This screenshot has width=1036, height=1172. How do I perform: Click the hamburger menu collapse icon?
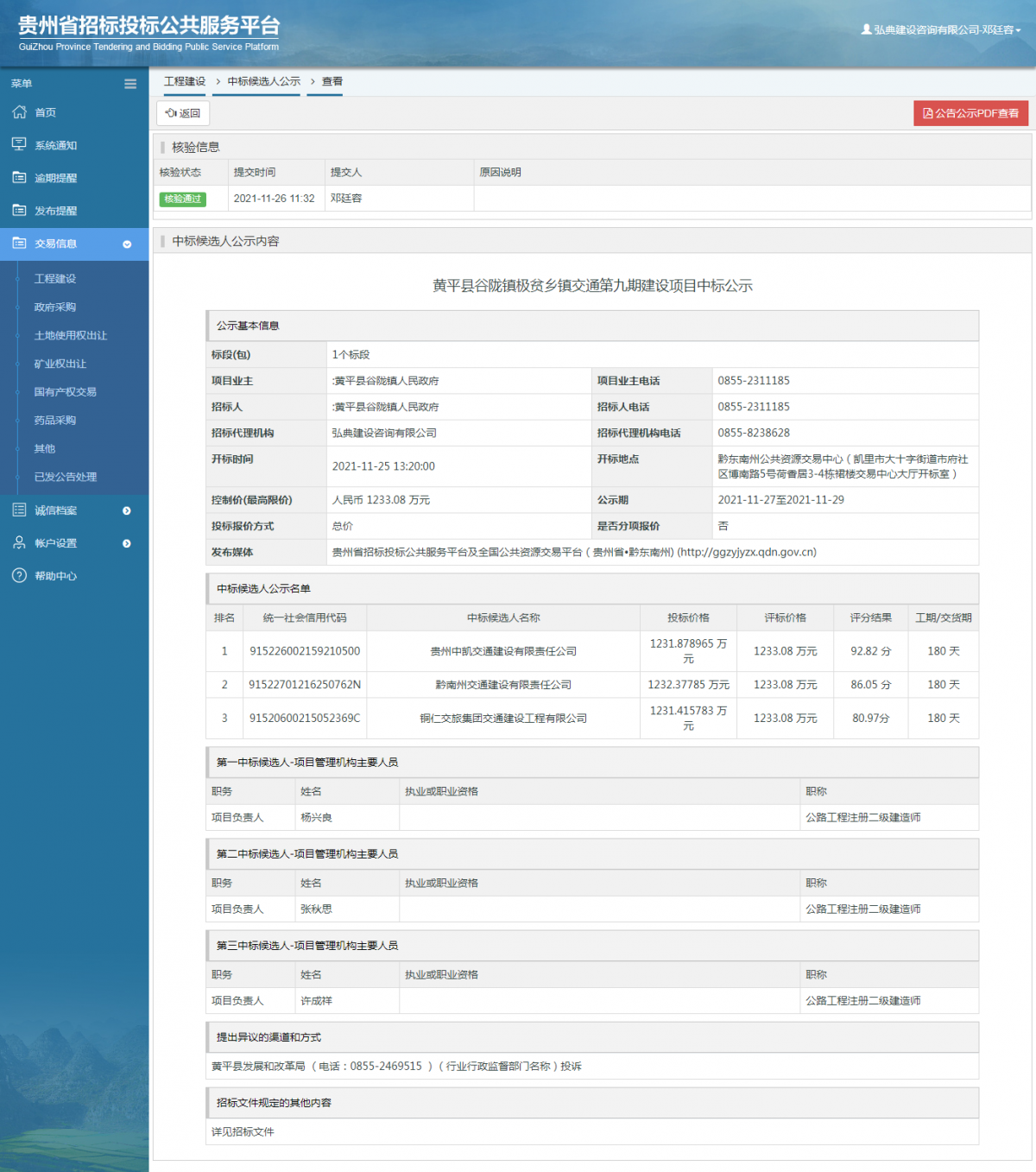[130, 84]
